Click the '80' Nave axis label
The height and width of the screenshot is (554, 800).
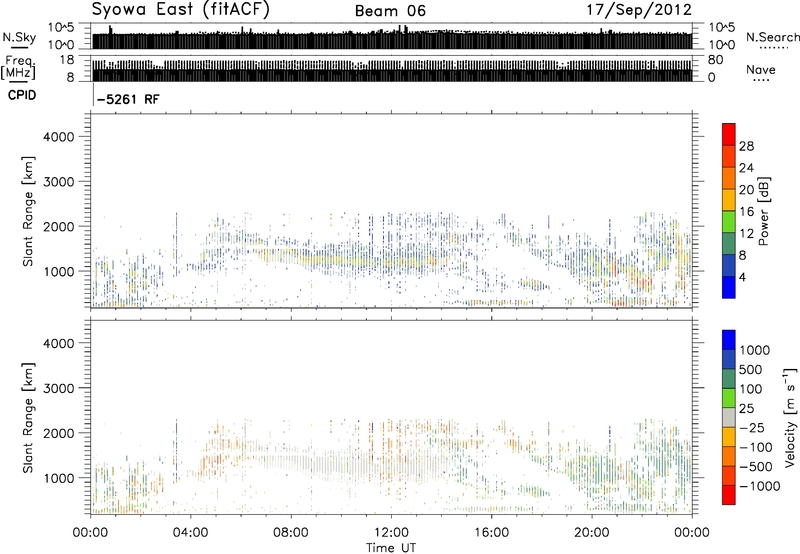715,60
